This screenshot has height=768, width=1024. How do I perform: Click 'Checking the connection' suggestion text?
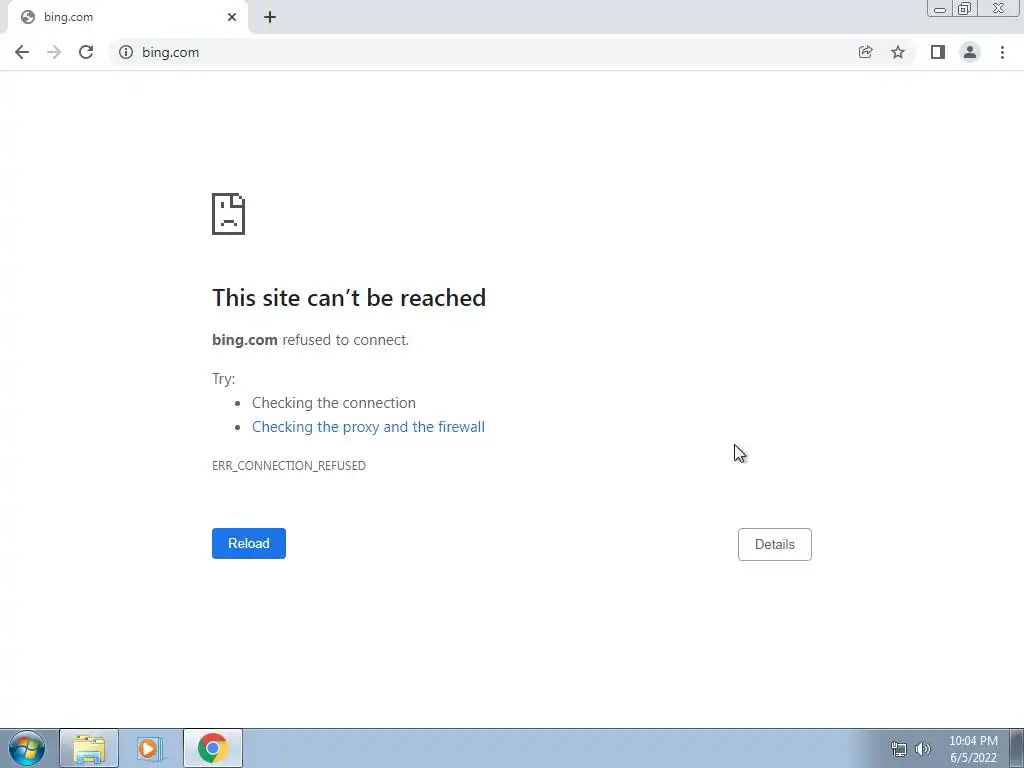(334, 403)
